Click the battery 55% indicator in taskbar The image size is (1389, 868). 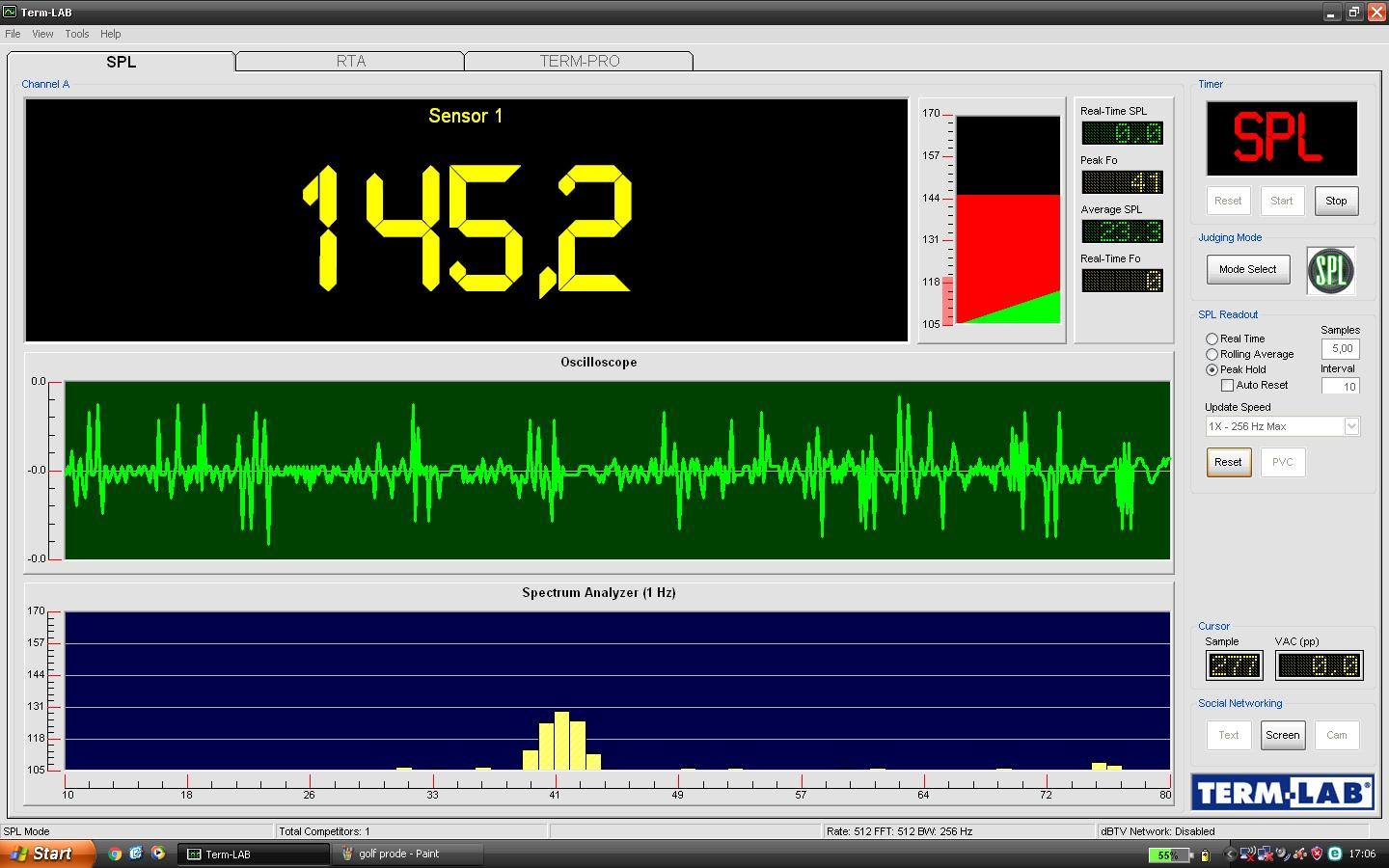[x=1169, y=854]
